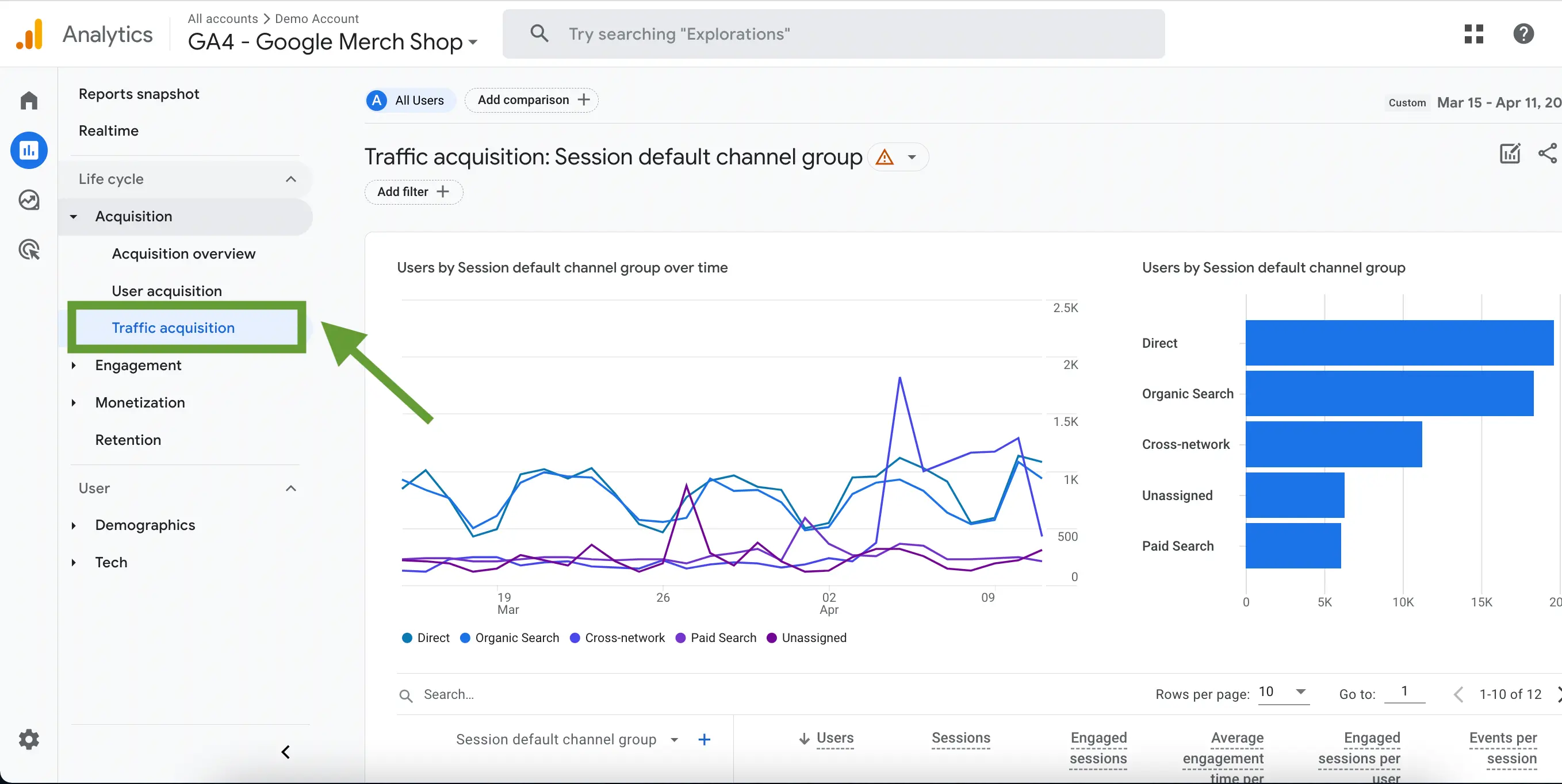Collapse the Life cycle section
1562x784 pixels.
click(x=290, y=179)
